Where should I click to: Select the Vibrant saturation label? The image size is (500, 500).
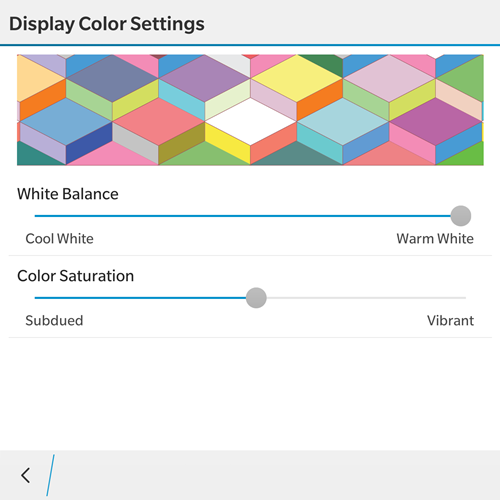coord(450,321)
